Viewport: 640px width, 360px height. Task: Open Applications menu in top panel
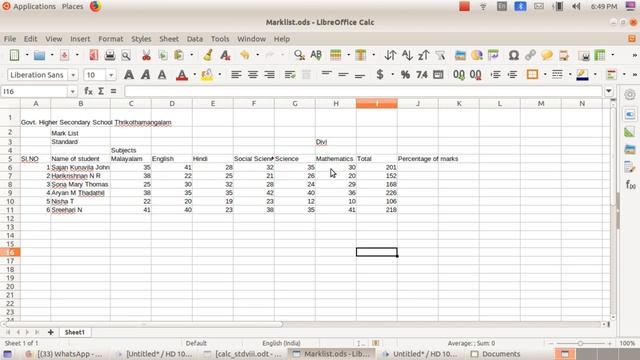point(34,7)
